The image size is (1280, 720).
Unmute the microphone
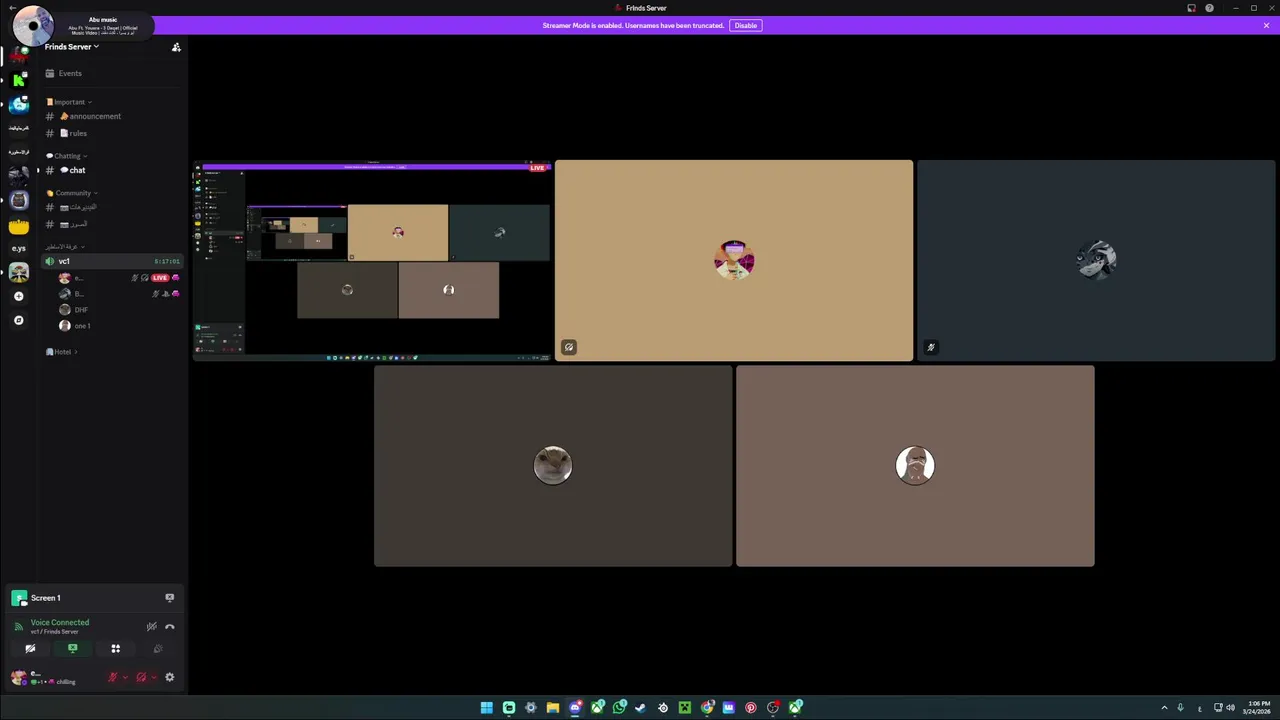[112, 678]
